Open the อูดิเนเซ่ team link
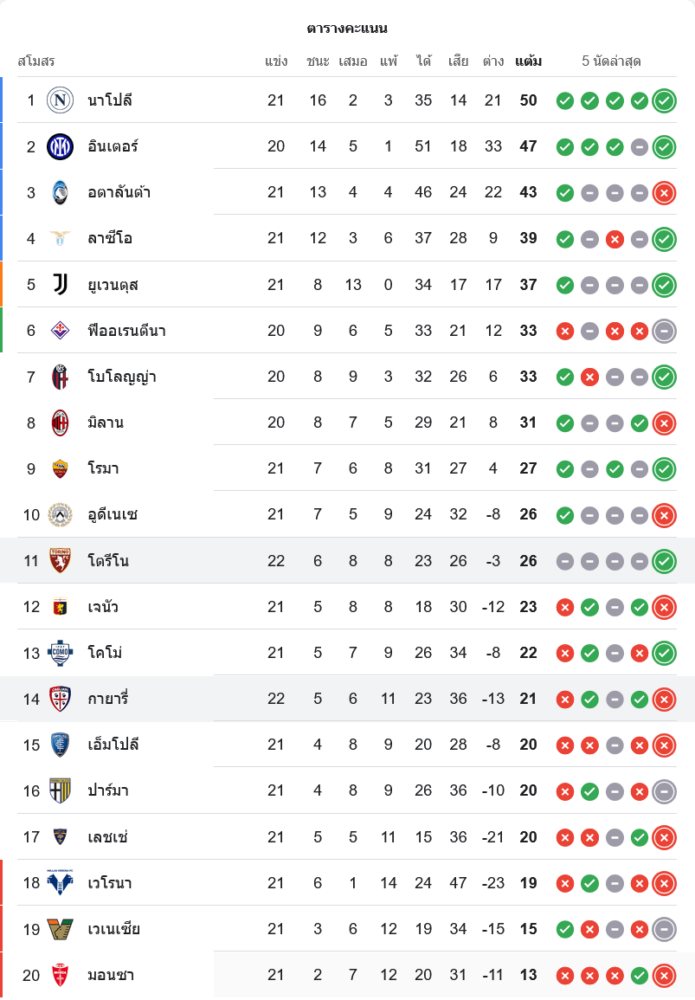 (x=113, y=515)
